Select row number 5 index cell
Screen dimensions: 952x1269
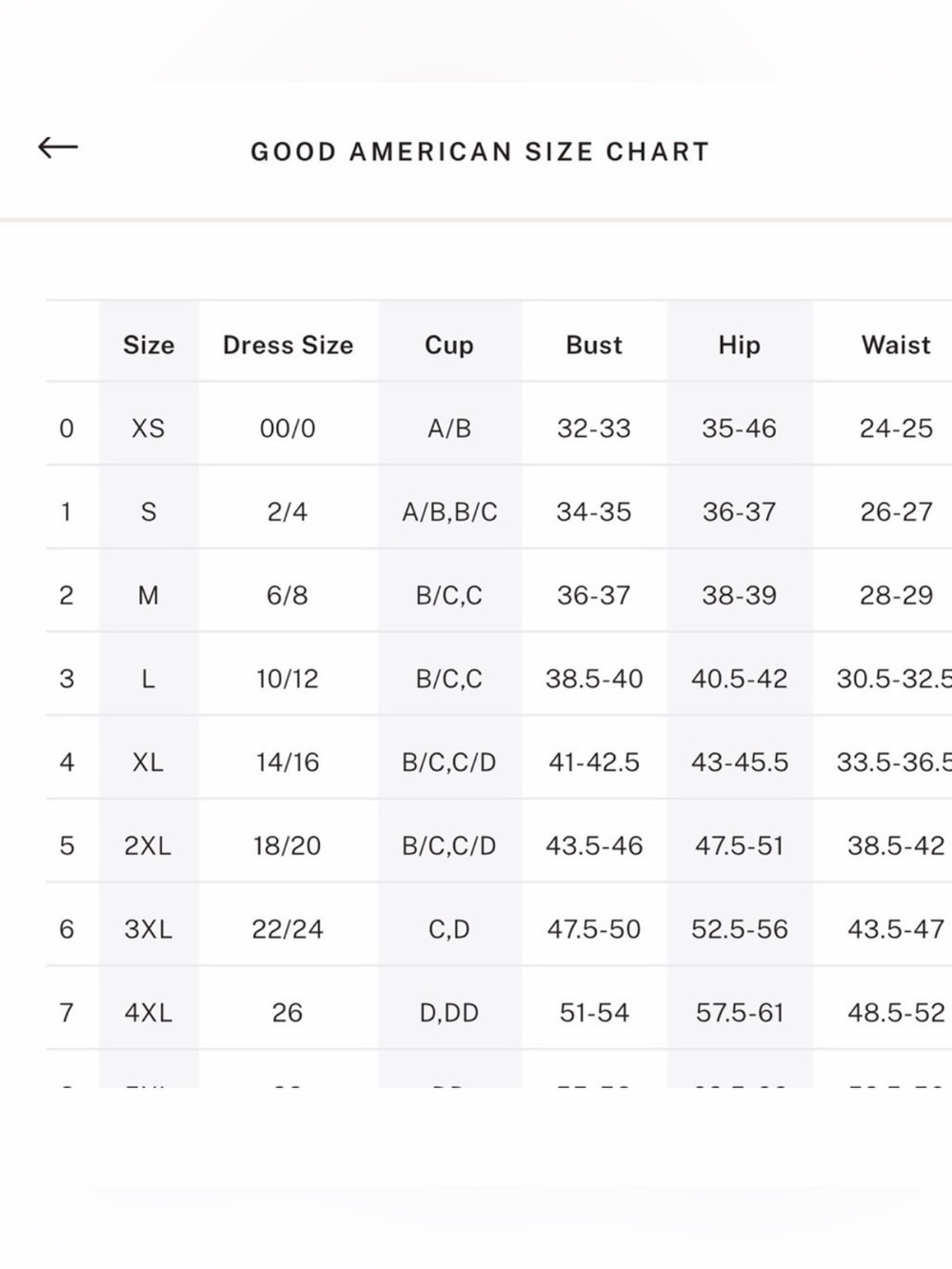click(67, 845)
